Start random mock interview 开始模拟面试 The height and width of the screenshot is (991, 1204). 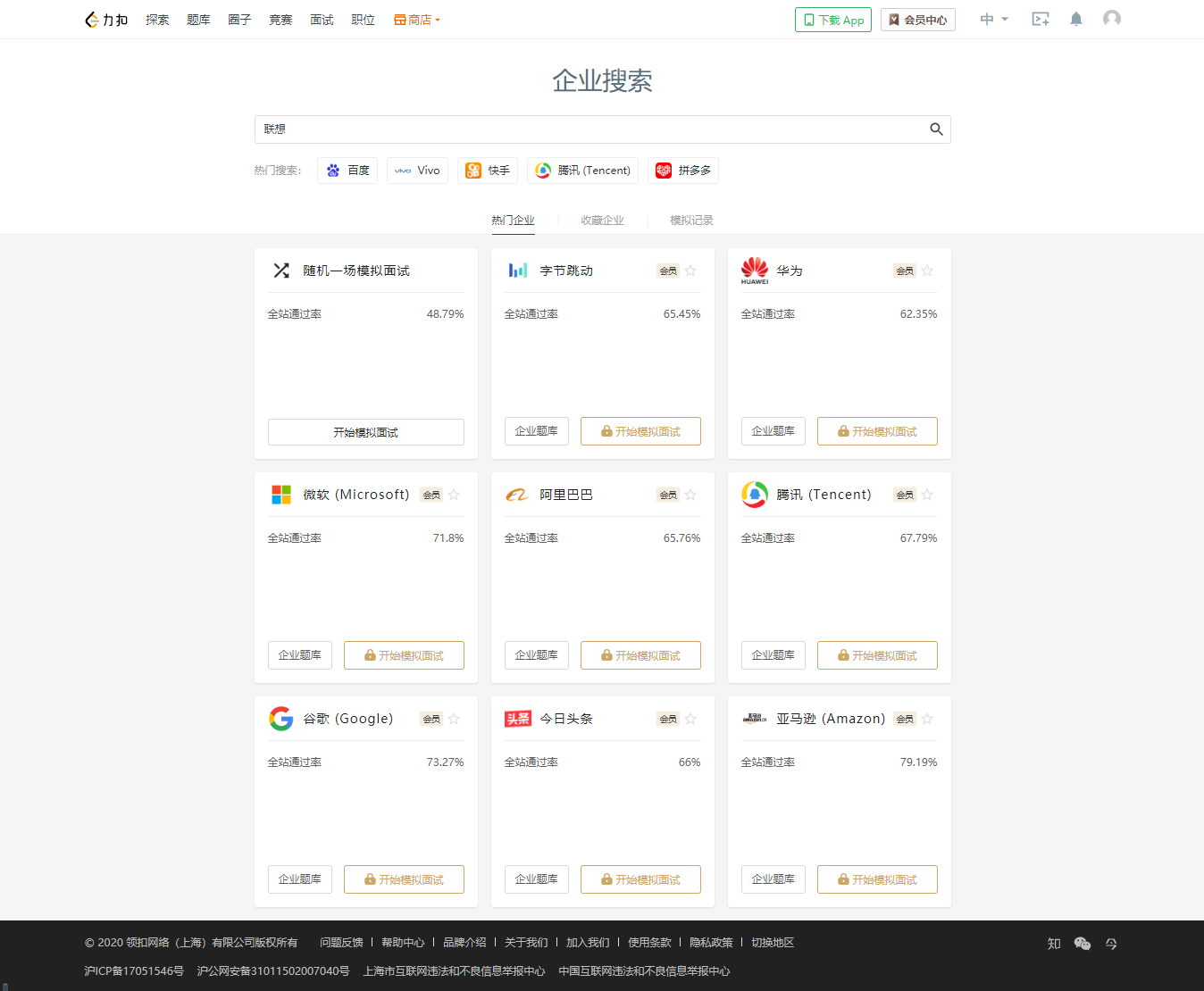(x=366, y=432)
